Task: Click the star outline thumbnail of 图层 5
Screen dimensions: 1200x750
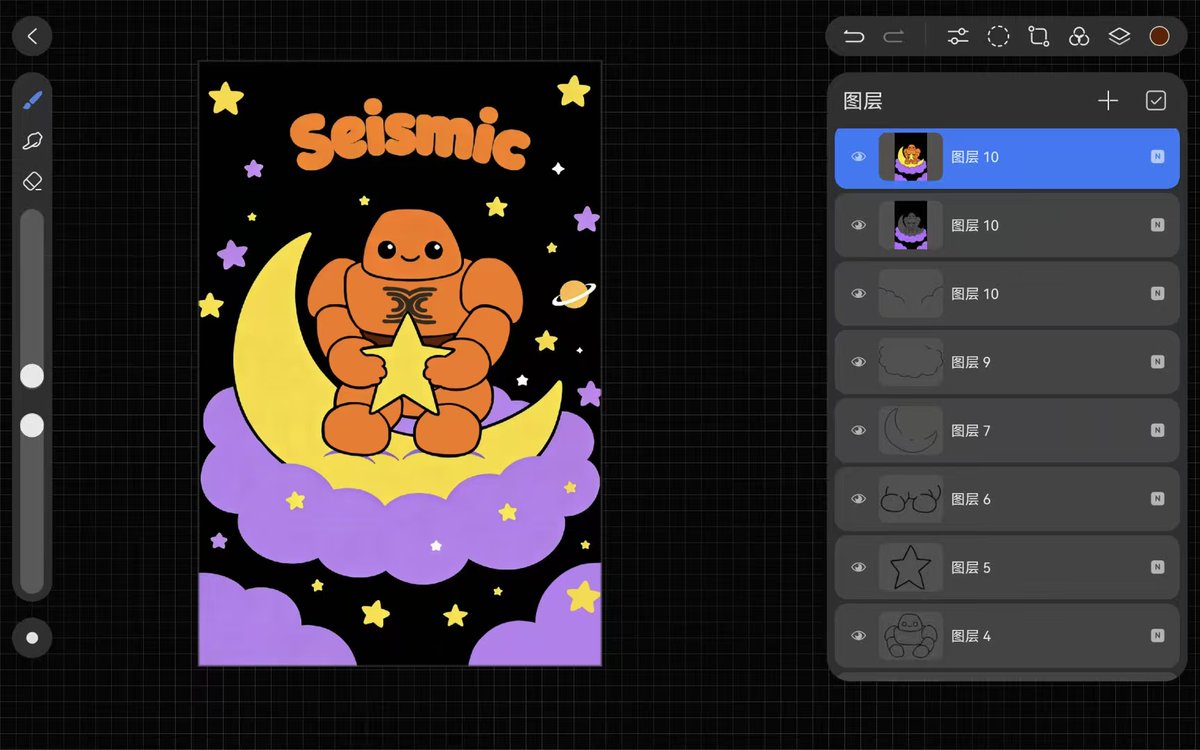Action: click(911, 567)
